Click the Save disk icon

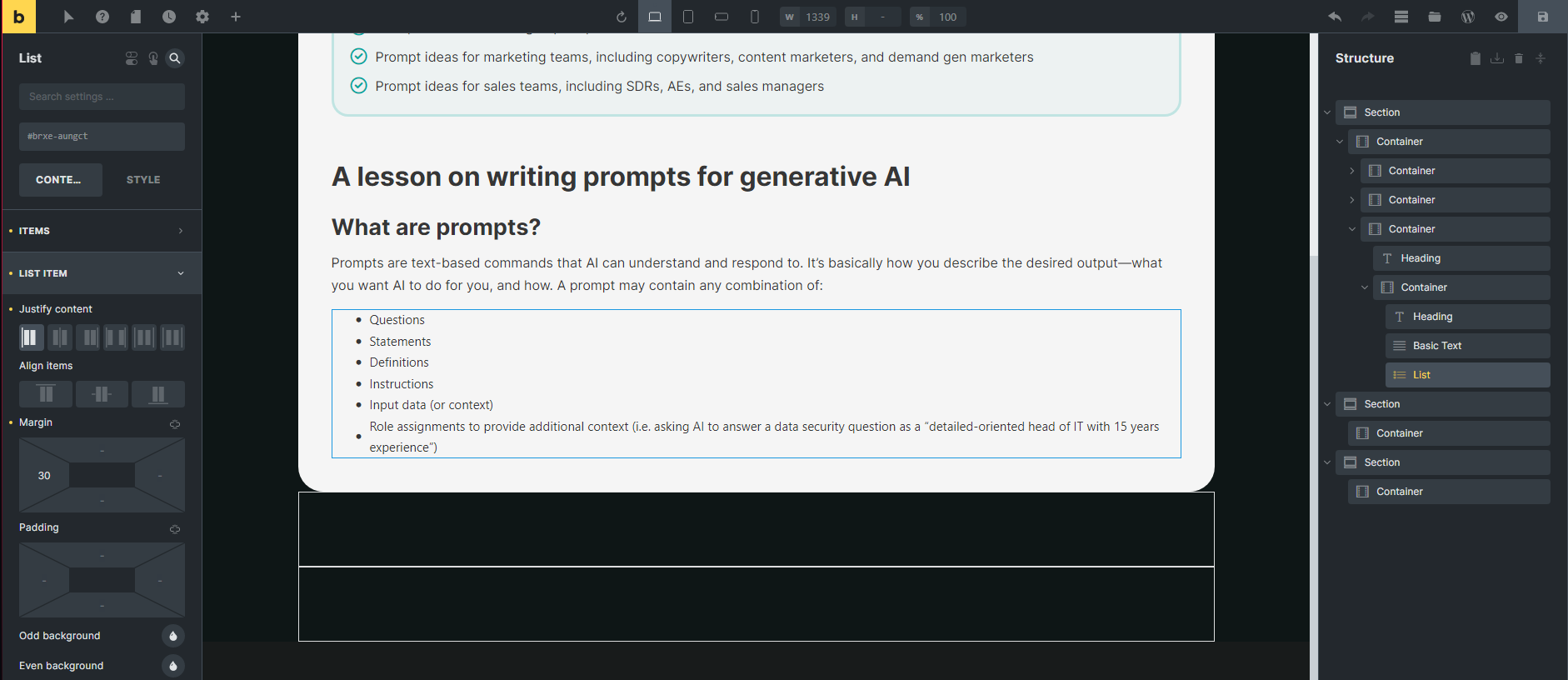[1542, 17]
